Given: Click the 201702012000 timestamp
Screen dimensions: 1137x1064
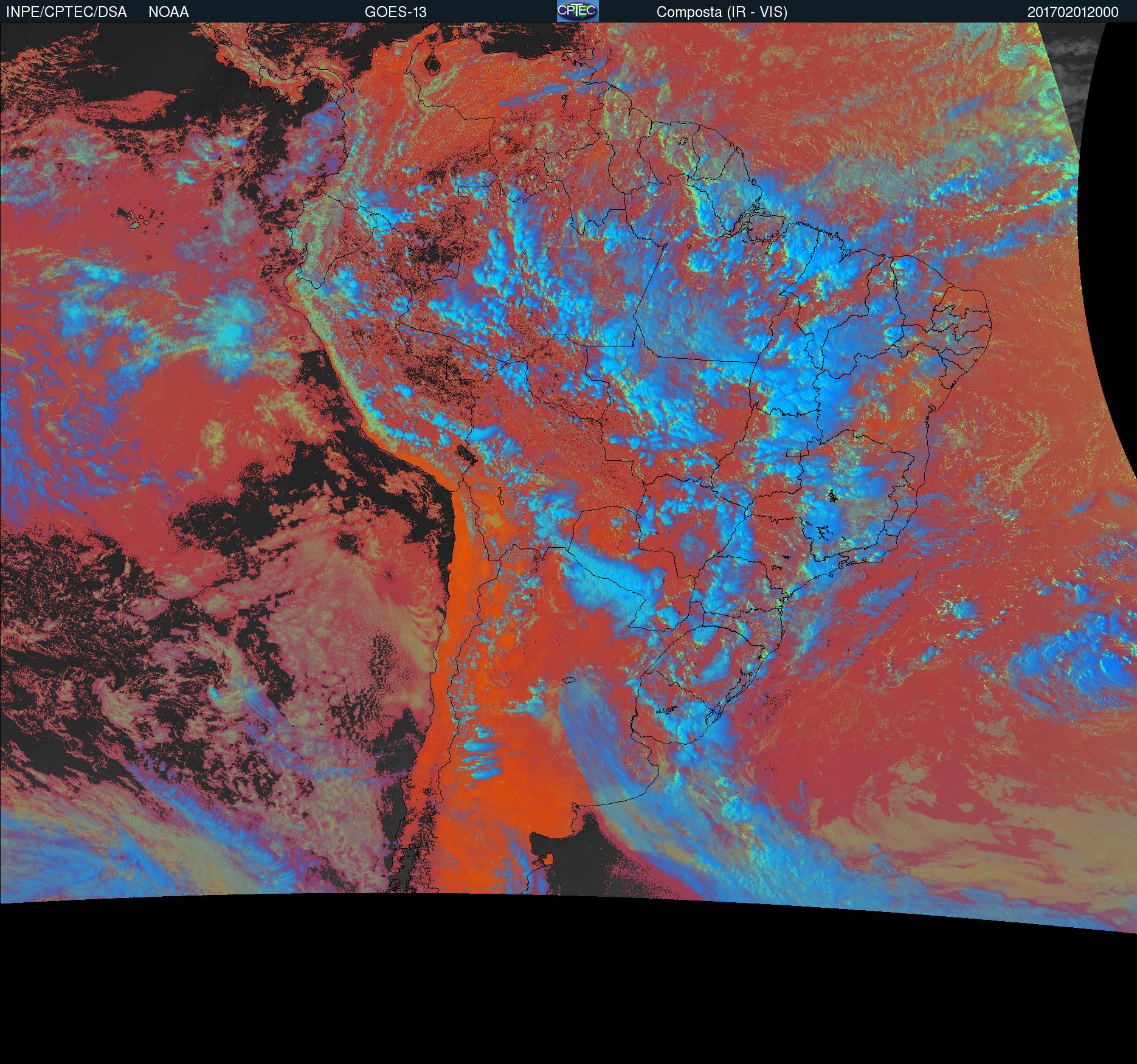Looking at the screenshot, I should coord(1073,12).
